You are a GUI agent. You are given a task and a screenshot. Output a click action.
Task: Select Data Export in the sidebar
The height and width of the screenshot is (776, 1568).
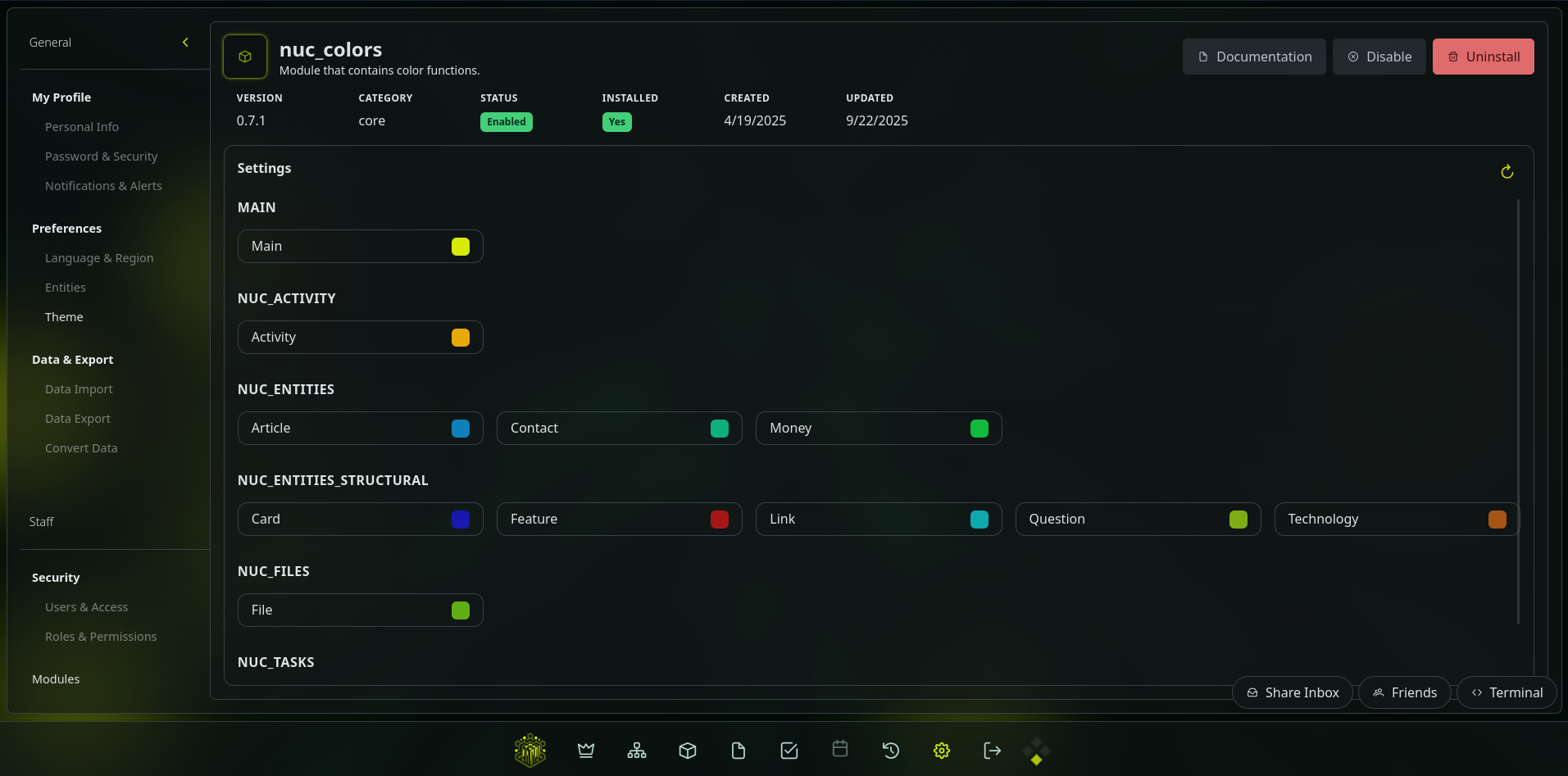78,418
